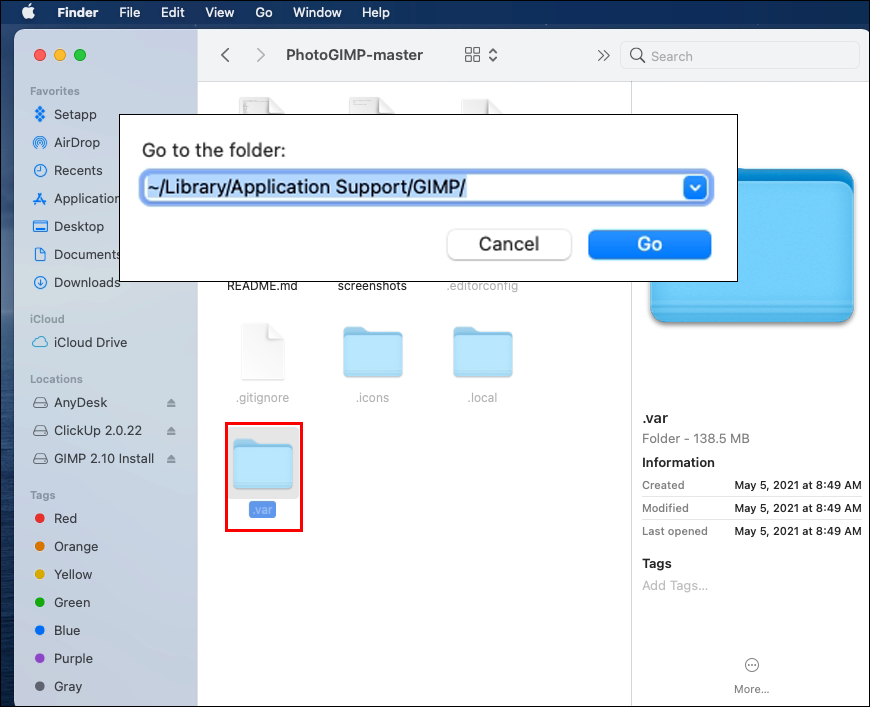This screenshot has height=707, width=870.
Task: Click the Locations section header
Action: (56, 379)
